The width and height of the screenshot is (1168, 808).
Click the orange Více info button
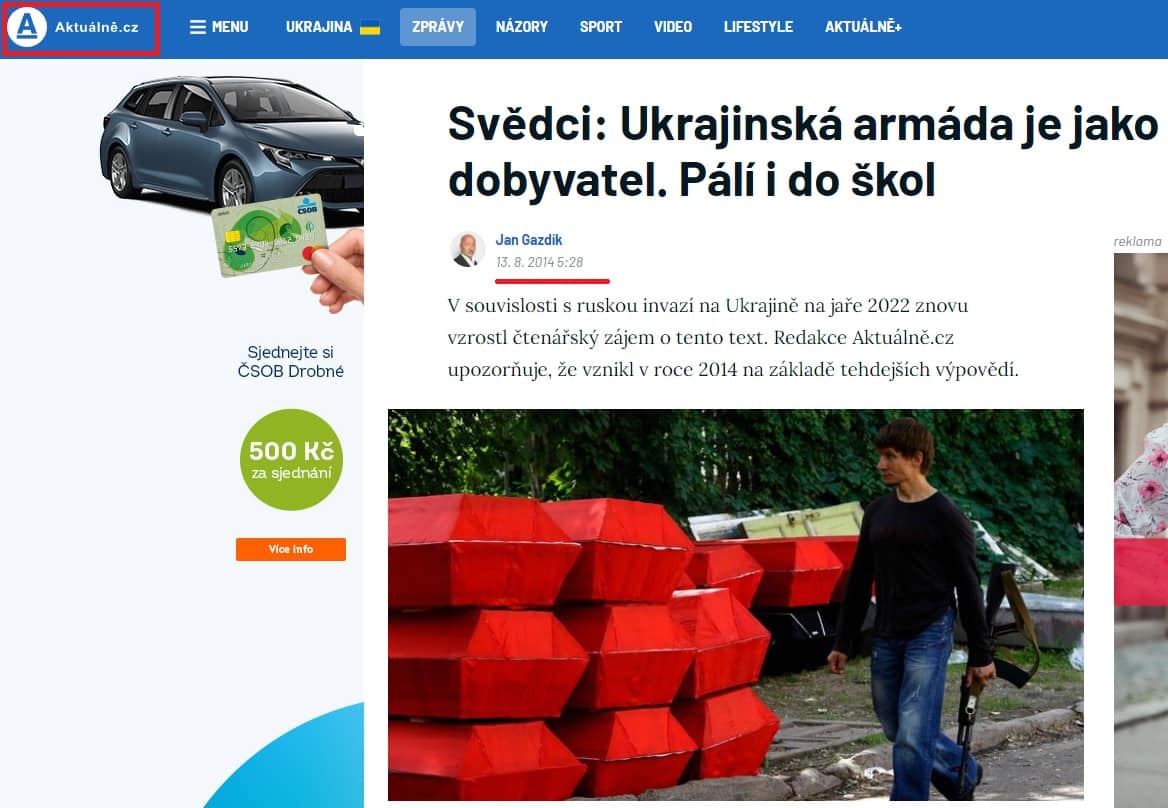(x=291, y=550)
